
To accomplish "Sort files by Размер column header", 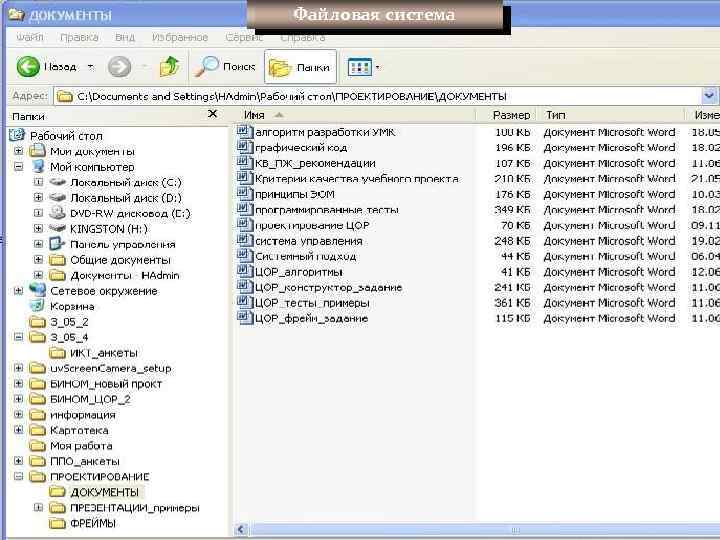I will coord(508,115).
